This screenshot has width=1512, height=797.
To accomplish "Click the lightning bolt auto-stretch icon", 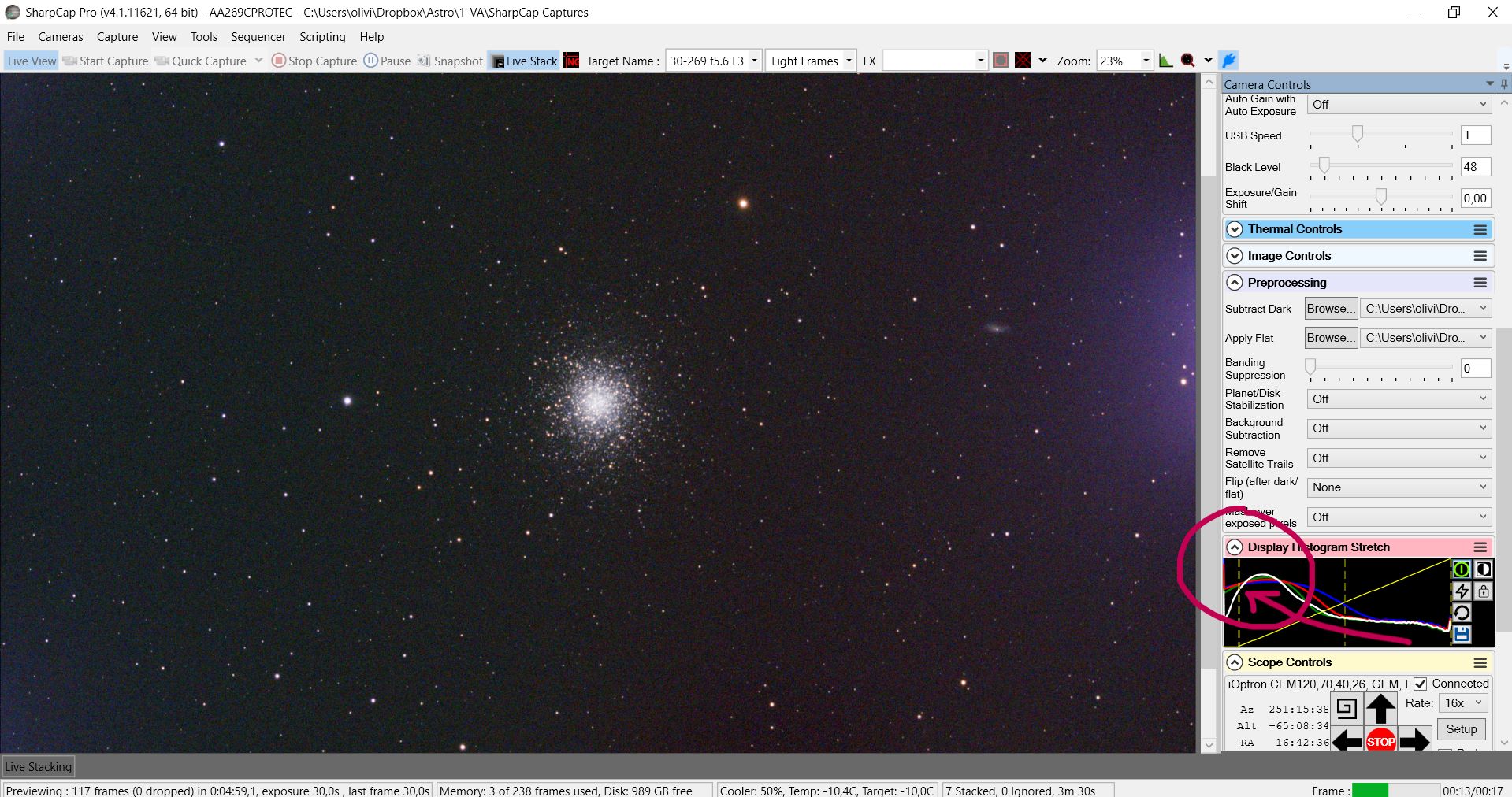I will (x=1462, y=591).
